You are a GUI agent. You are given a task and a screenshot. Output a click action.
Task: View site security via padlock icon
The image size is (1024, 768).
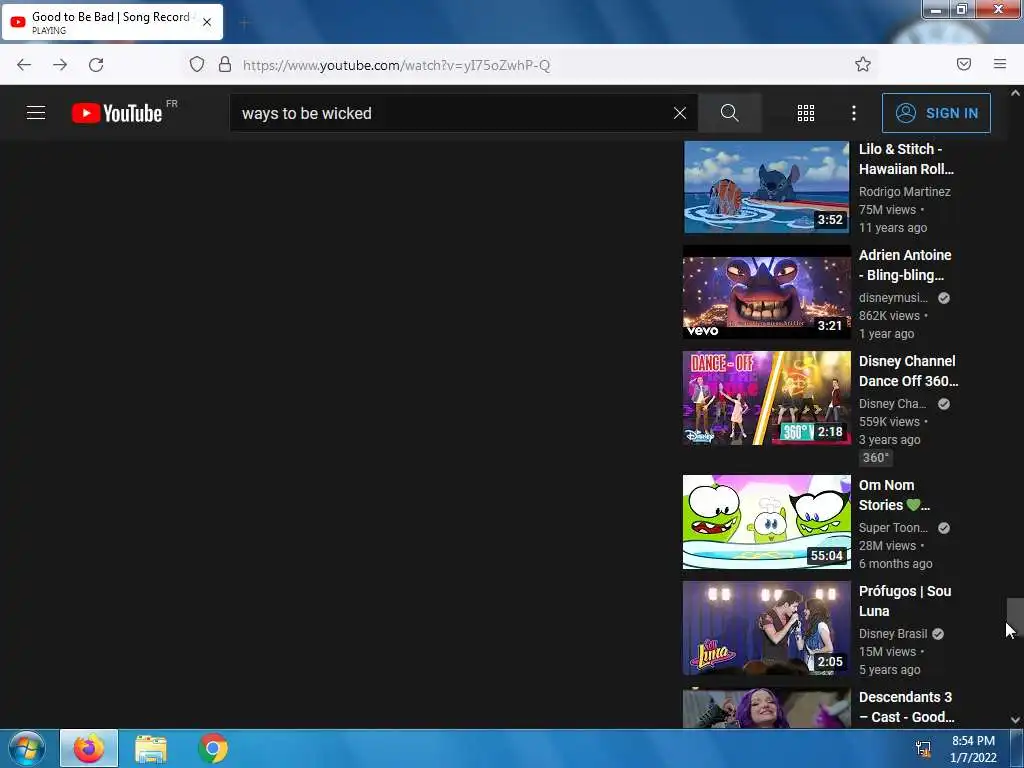(225, 64)
